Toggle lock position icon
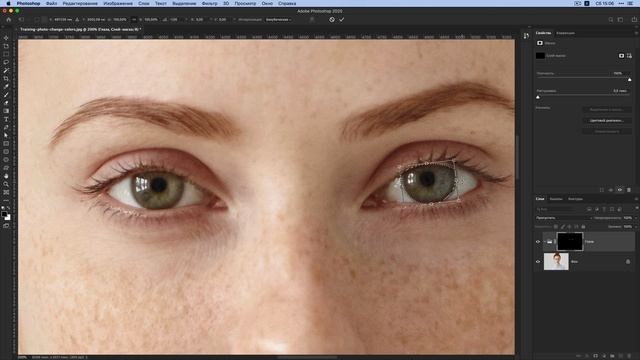Viewport: 640px width, 360px height. (x=569, y=227)
